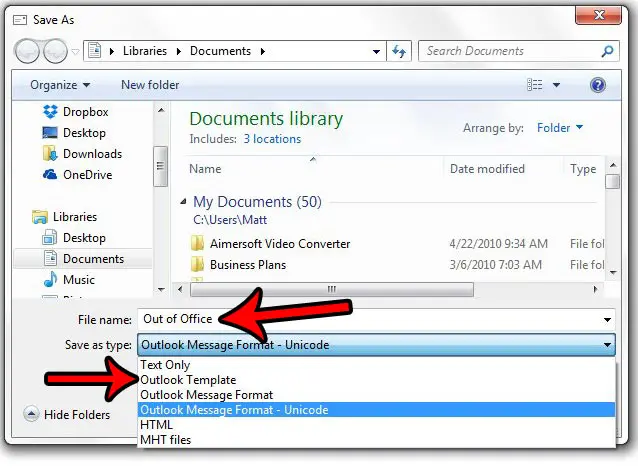Open the Arrange by Folder dropdown
638x471 pixels.
(560, 128)
